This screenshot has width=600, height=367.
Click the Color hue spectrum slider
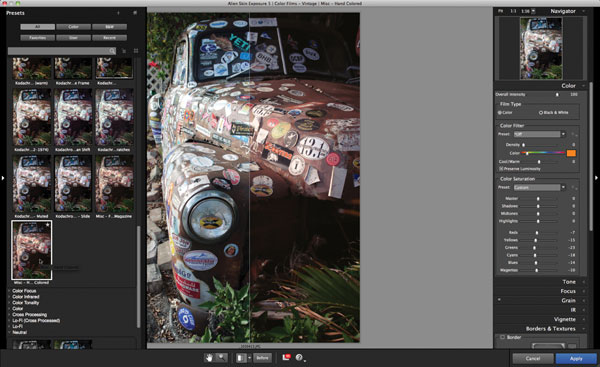(543, 153)
